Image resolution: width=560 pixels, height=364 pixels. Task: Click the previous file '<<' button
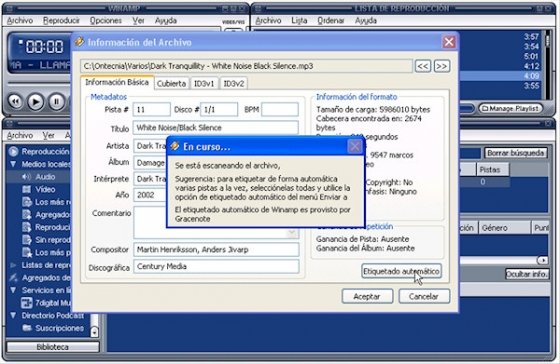point(423,66)
